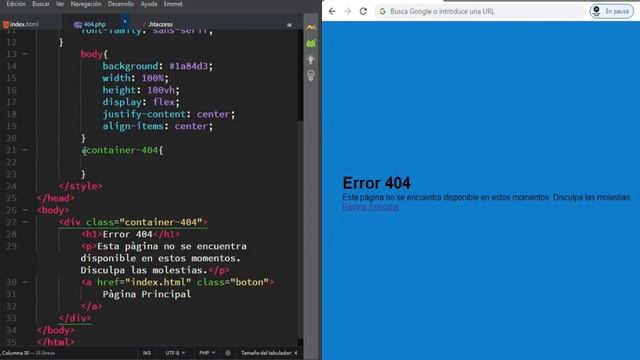
Task: Click 'width' property on line 15
Action: 116,78
